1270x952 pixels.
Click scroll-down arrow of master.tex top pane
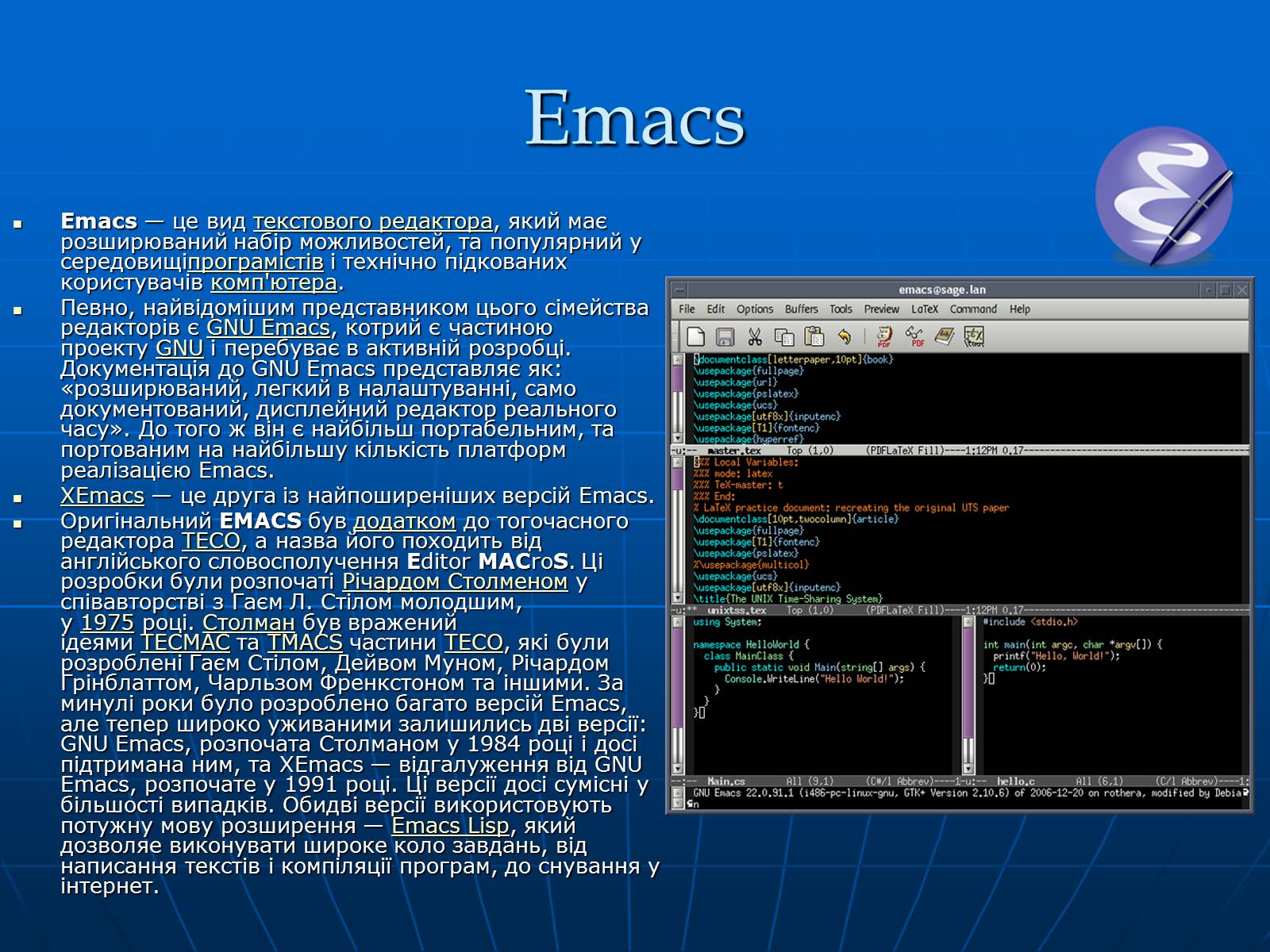(678, 438)
